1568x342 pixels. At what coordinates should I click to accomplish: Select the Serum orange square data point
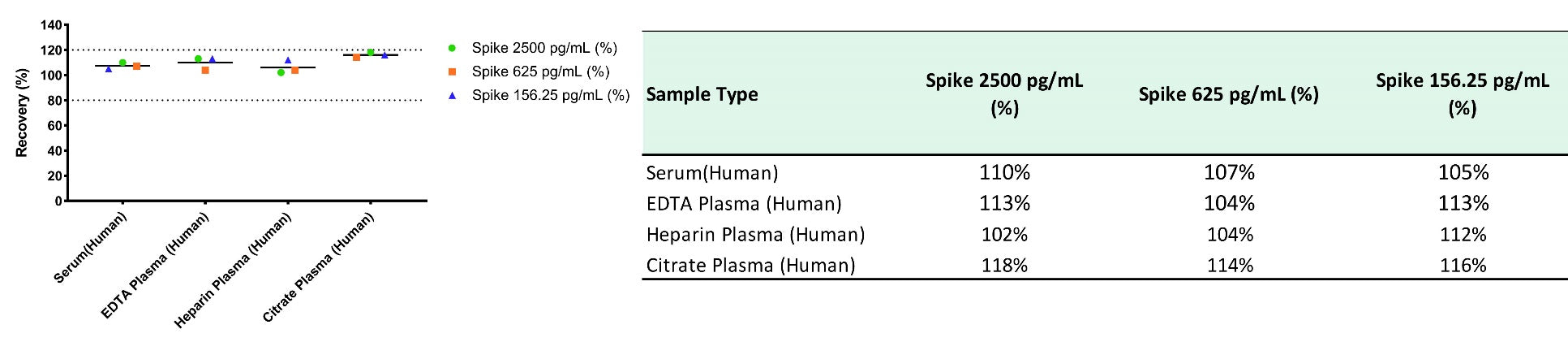136,66
